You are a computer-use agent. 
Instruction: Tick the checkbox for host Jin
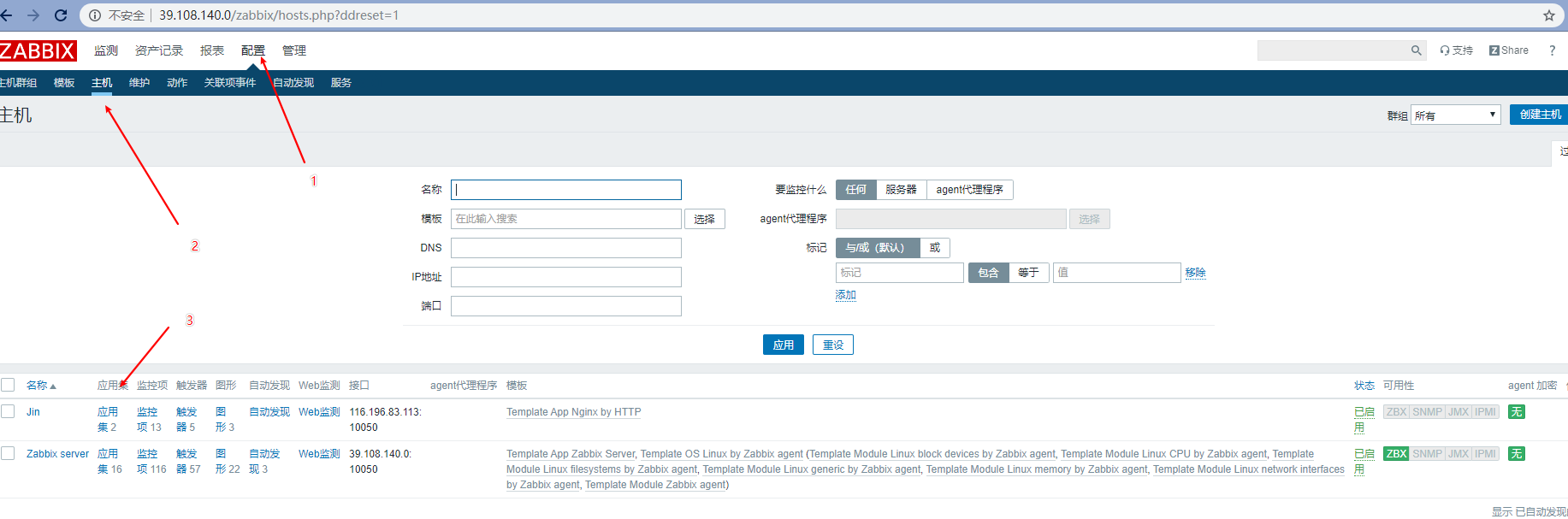pos(9,411)
